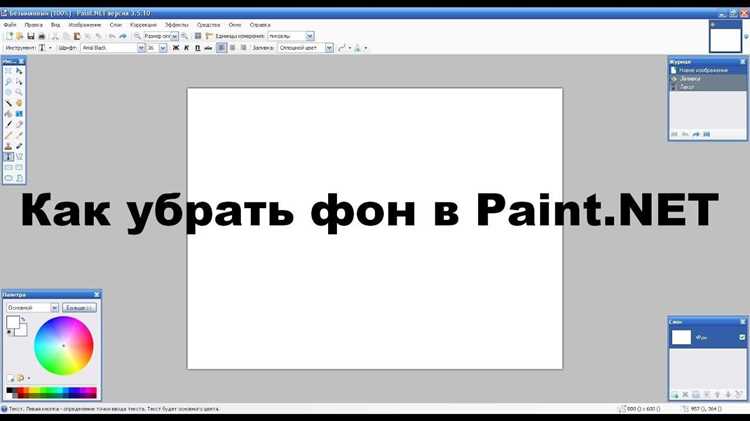Select the Ellipse shape tool

[9, 178]
